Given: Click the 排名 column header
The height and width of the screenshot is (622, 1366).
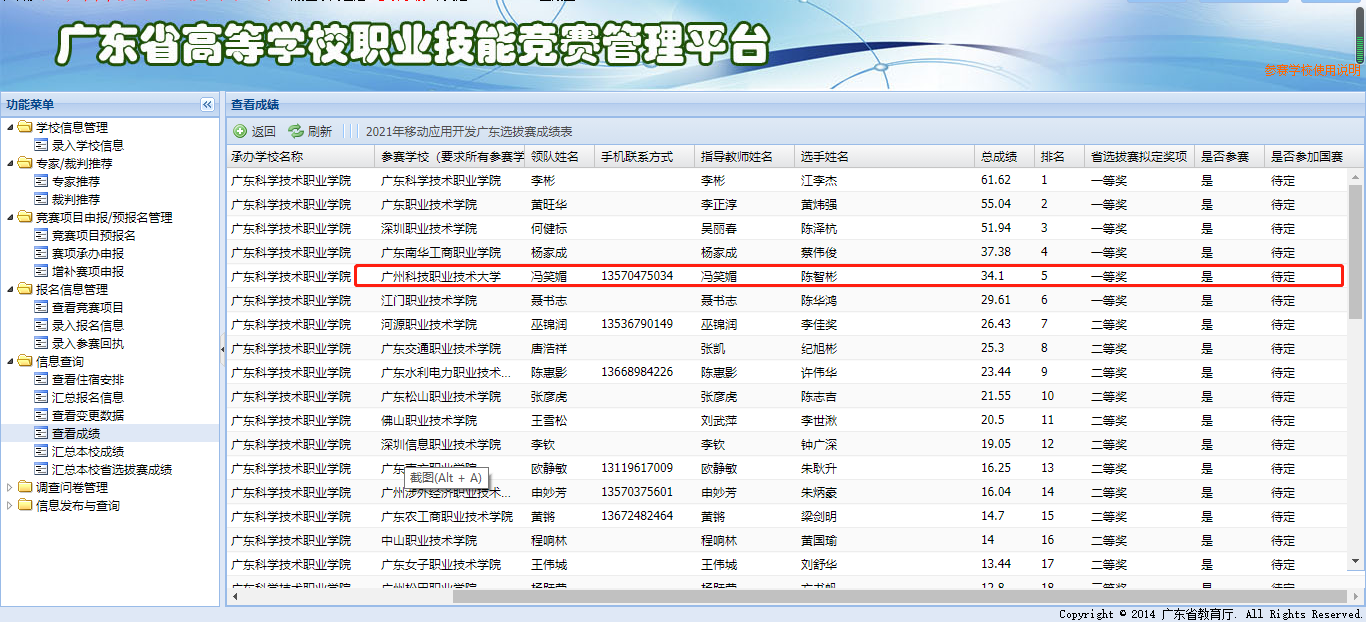Looking at the screenshot, I should [1052, 157].
